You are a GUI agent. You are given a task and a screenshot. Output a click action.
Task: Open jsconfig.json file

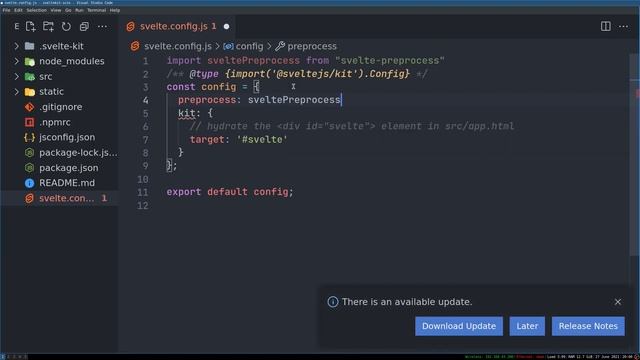click(67, 137)
